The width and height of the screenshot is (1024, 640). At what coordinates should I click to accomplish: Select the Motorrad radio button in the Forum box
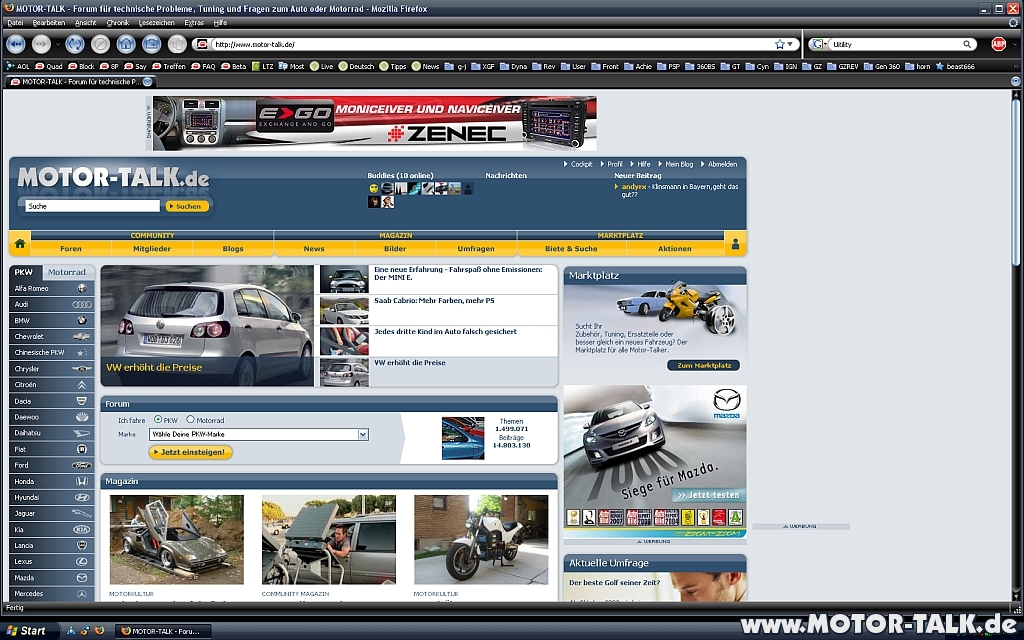pos(191,419)
